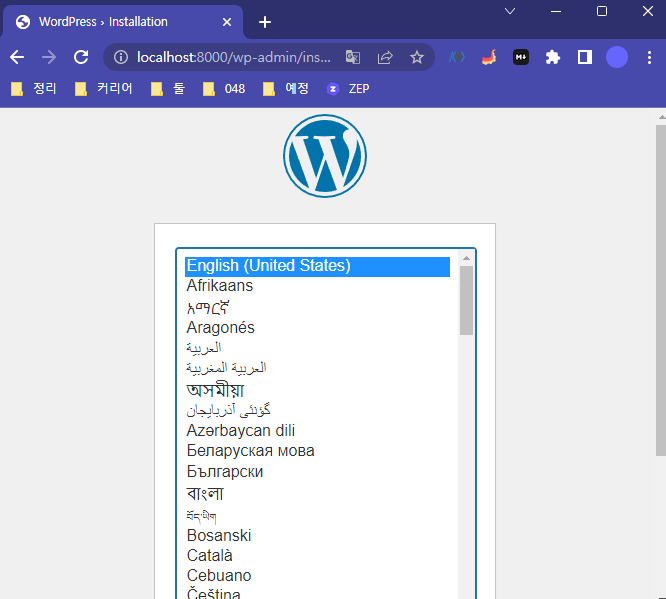Minimize the browser window
Image resolution: width=666 pixels, height=599 pixels.
[556, 11]
